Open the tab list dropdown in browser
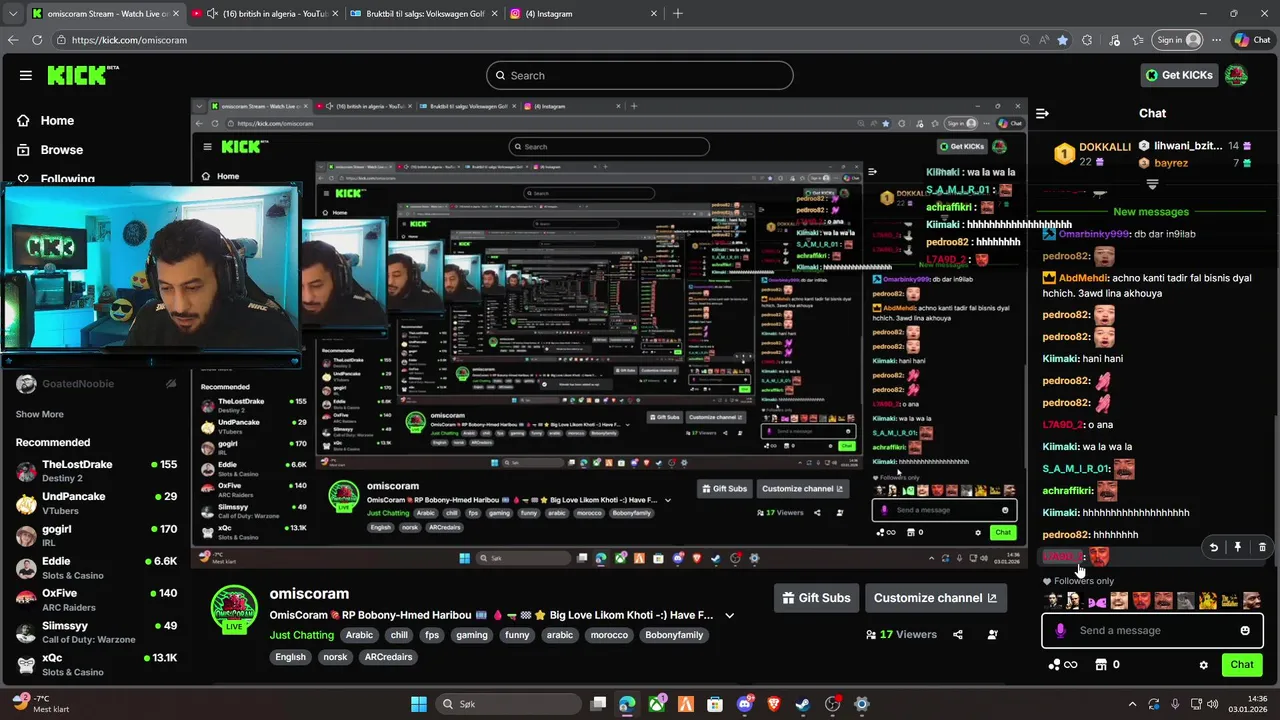Screen dimensions: 1280x720 pyautogui.click(x=13, y=14)
